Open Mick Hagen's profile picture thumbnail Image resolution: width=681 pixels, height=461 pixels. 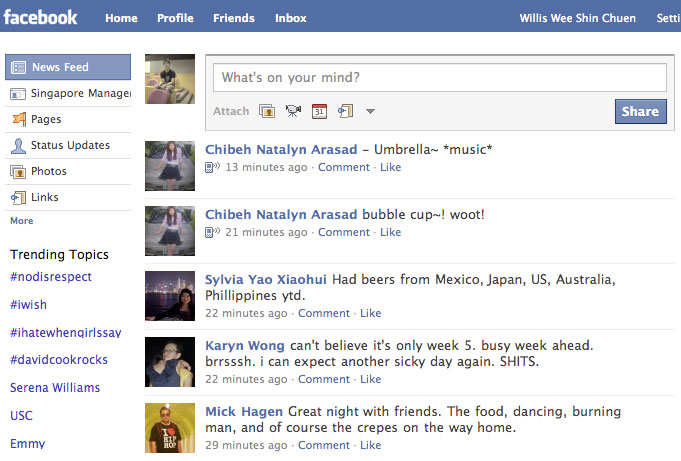click(170, 427)
